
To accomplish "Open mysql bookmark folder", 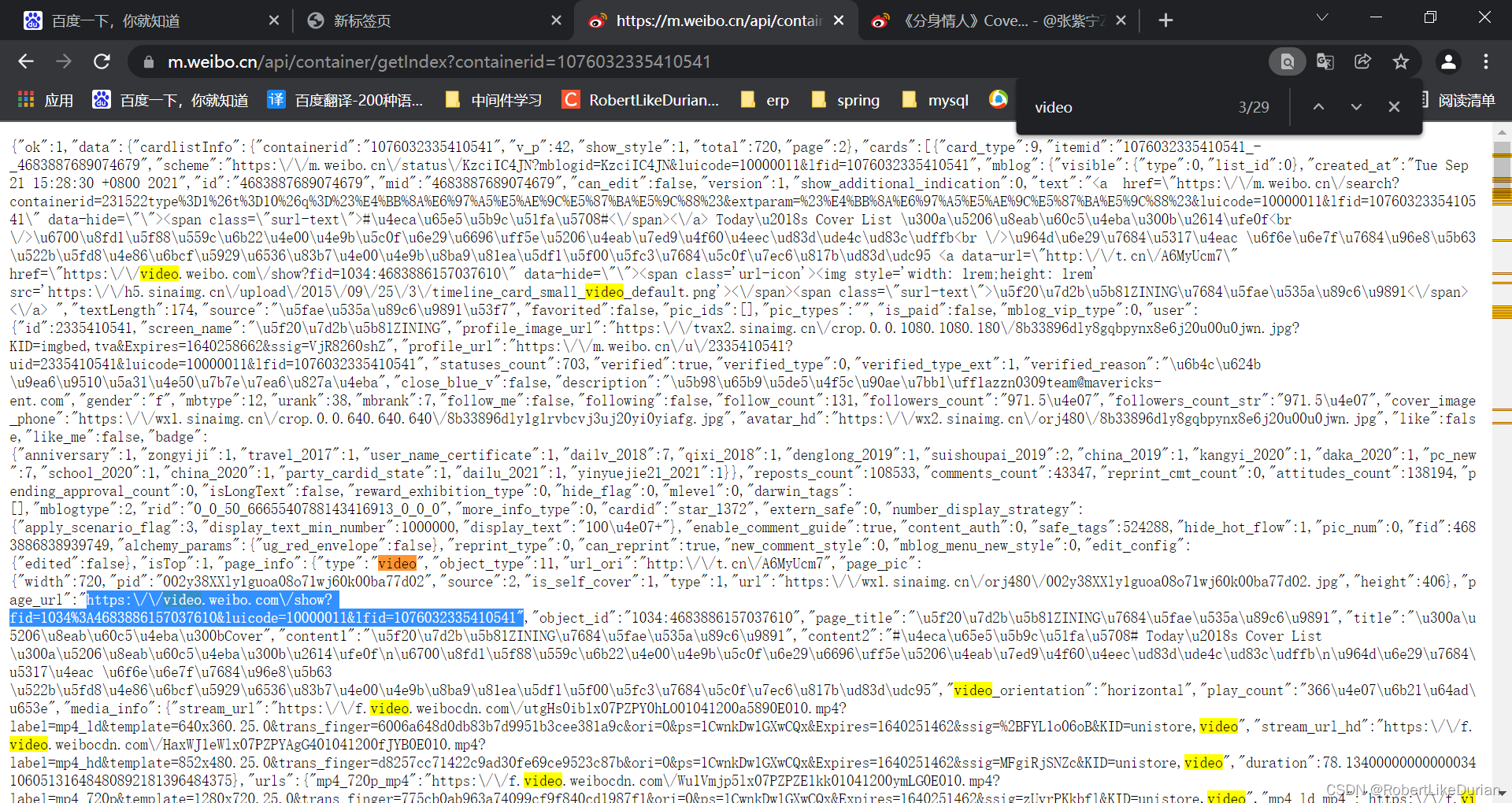I will [x=936, y=100].
